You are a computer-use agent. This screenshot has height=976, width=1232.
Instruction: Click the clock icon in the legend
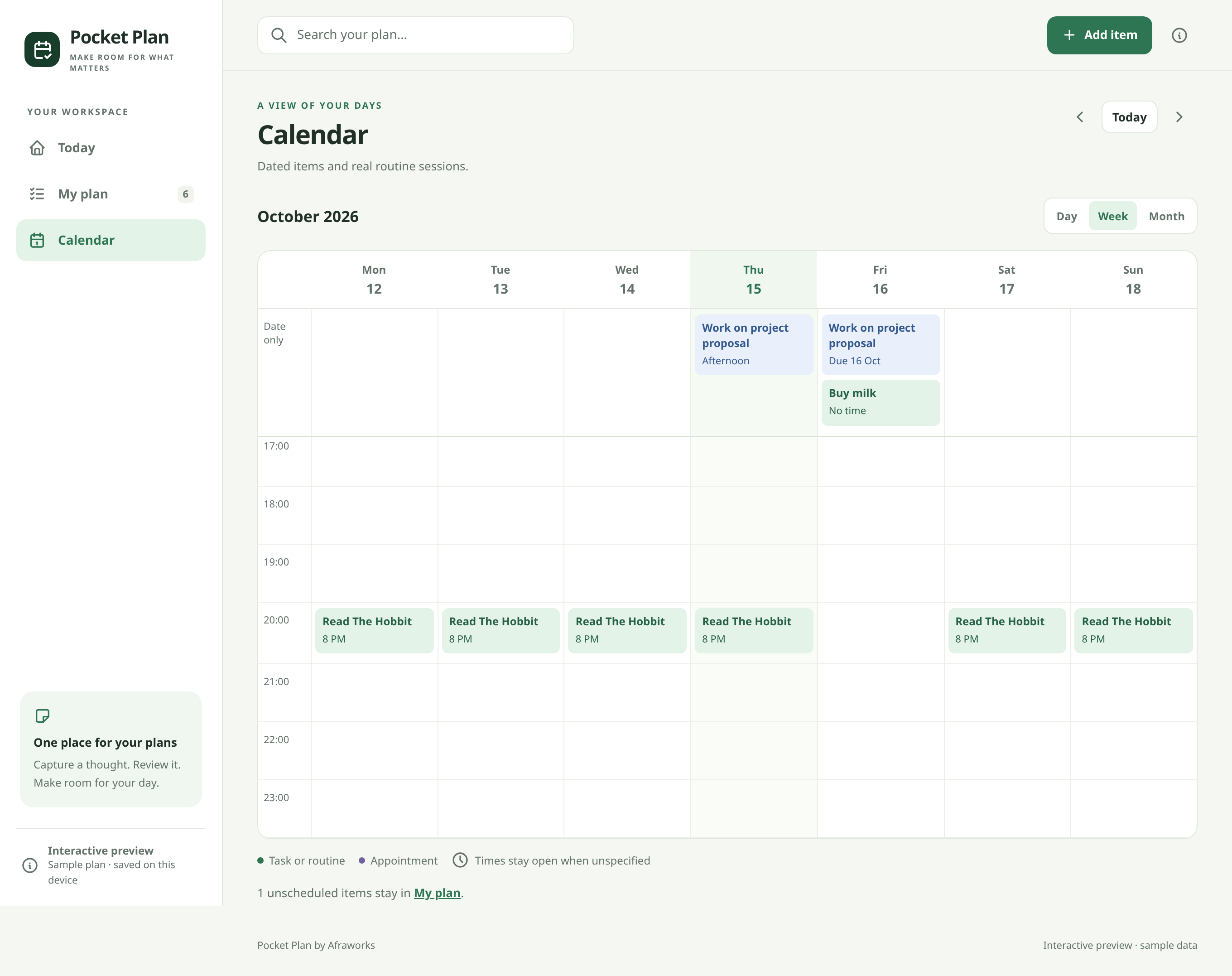[460, 860]
